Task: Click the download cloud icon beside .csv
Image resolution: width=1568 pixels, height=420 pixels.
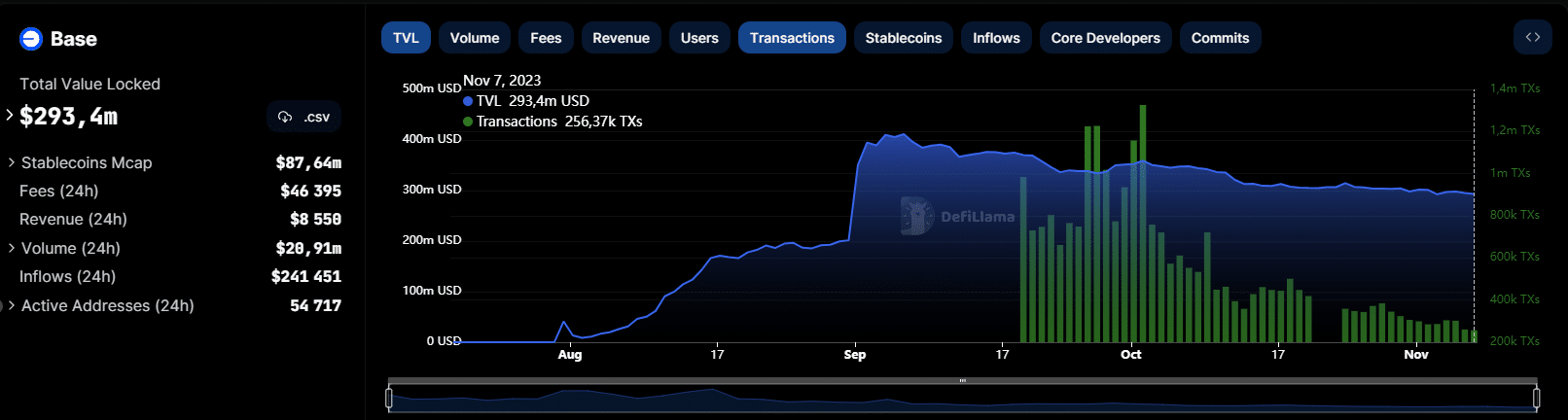Action: tap(285, 117)
